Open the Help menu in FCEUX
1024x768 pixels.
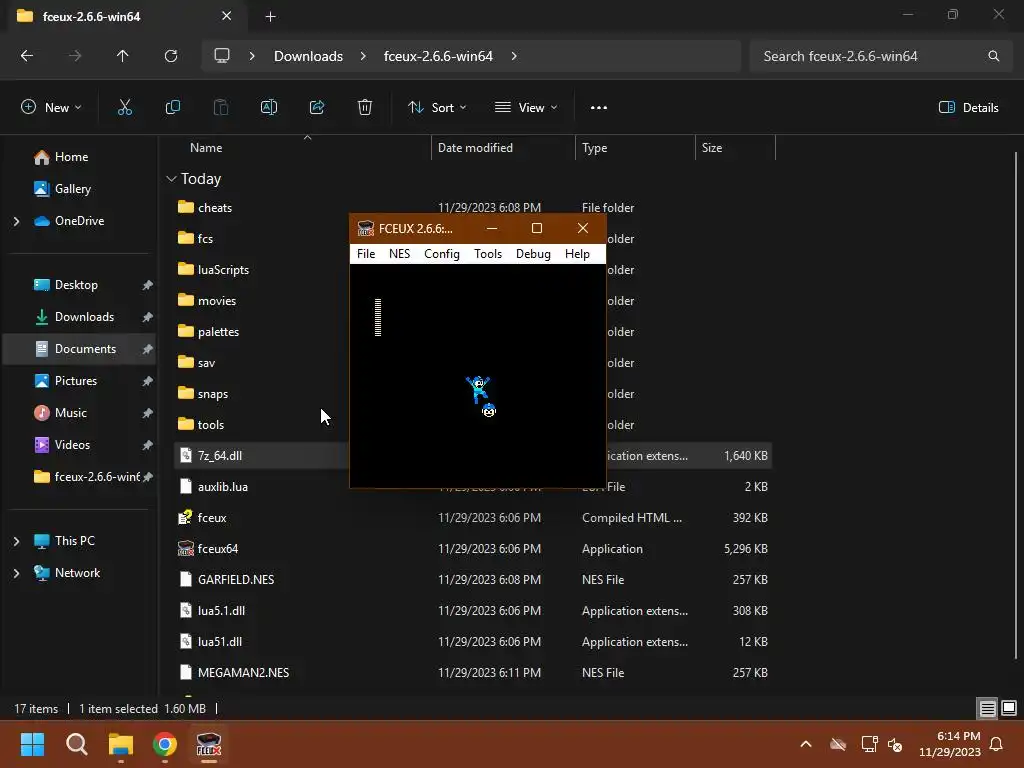577,254
